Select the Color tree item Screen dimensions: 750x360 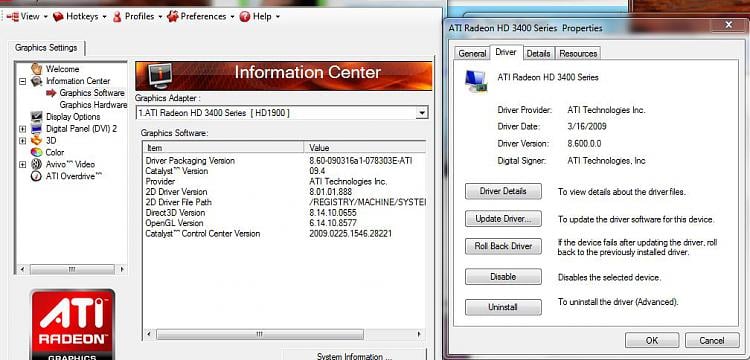(55, 152)
